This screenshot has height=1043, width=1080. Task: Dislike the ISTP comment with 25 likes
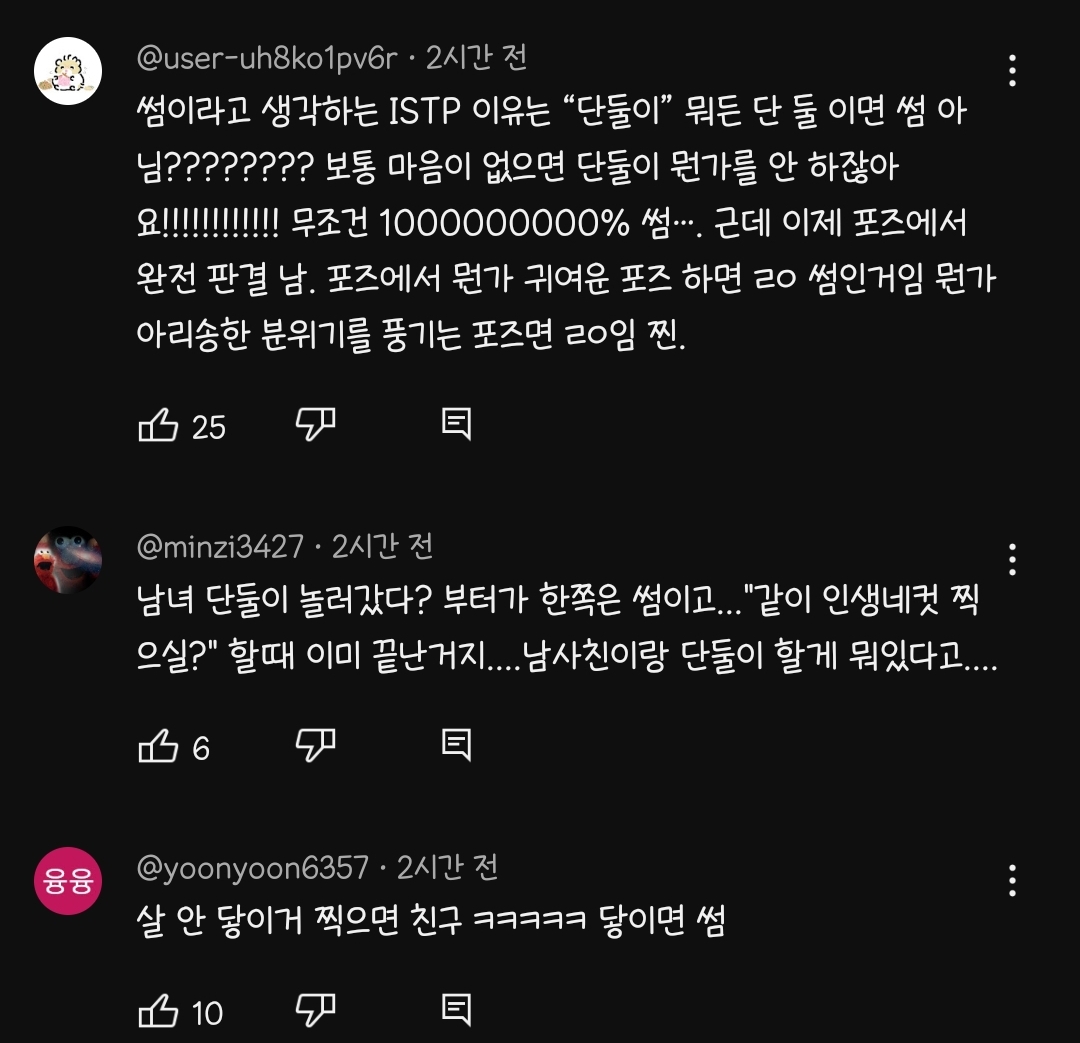315,424
